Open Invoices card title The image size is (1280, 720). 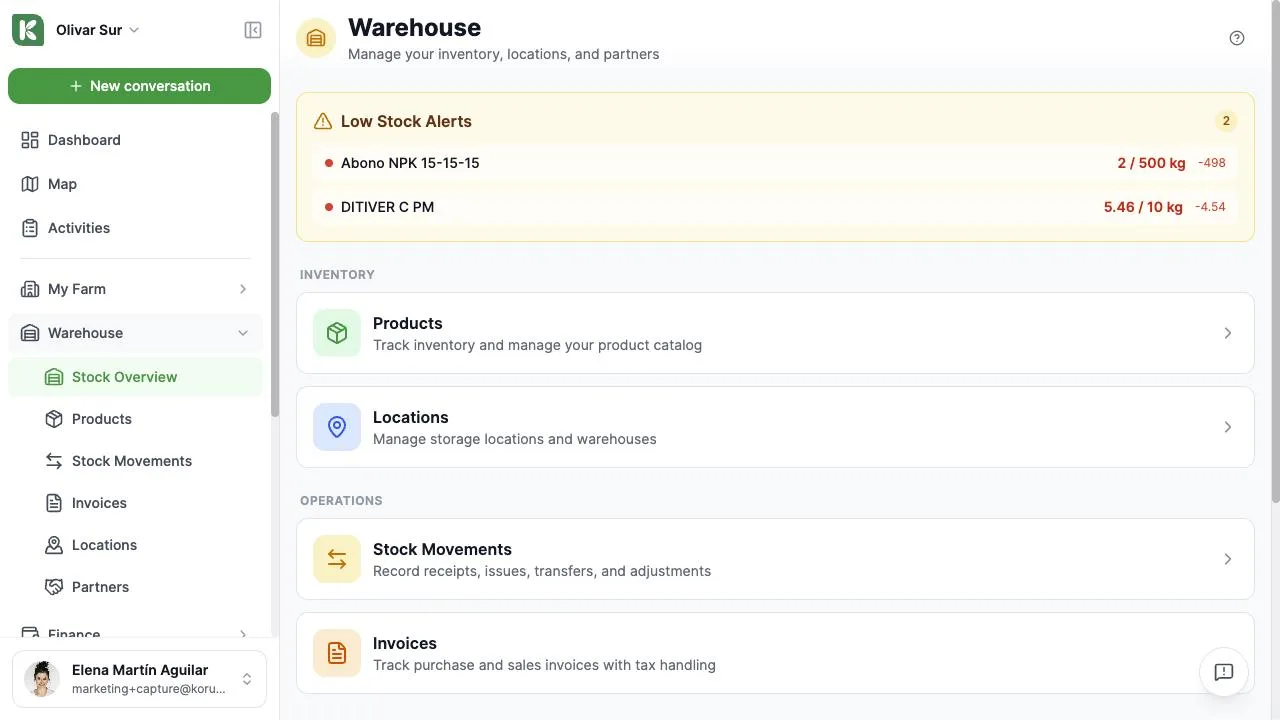click(405, 643)
